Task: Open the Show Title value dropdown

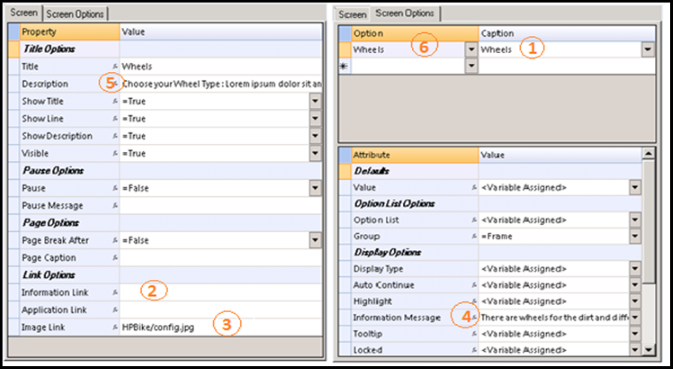Action: pyautogui.click(x=315, y=101)
